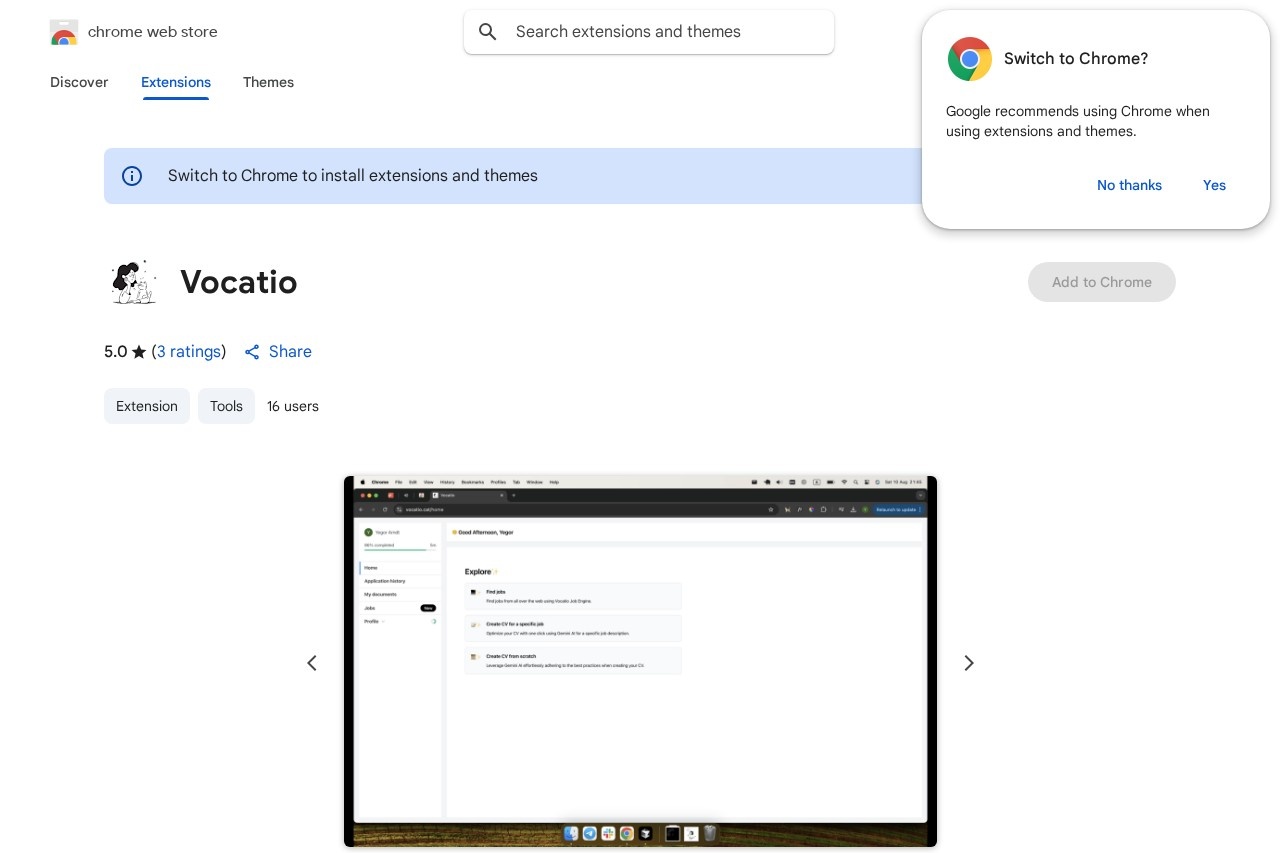Click the Chrome logo in the popup dialog
Image resolution: width=1280 pixels, height=853 pixels.
[x=969, y=59]
